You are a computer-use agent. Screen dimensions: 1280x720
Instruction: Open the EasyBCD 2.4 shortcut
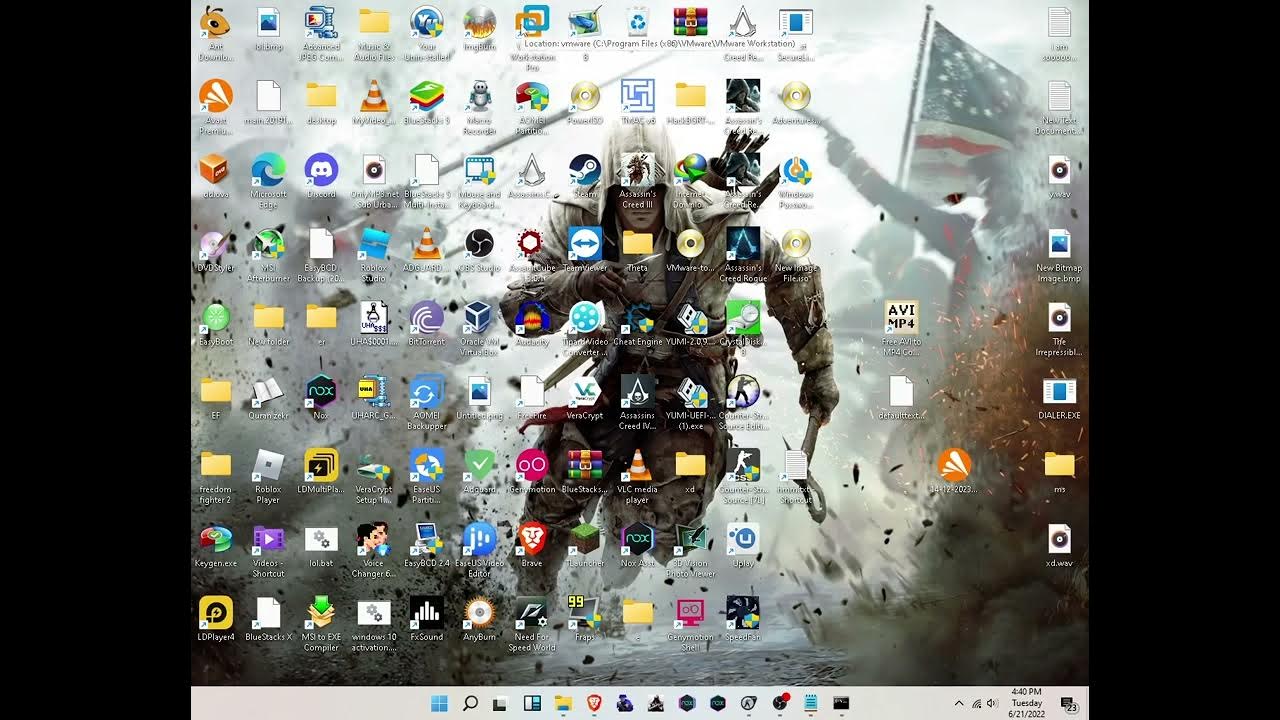[x=426, y=545]
